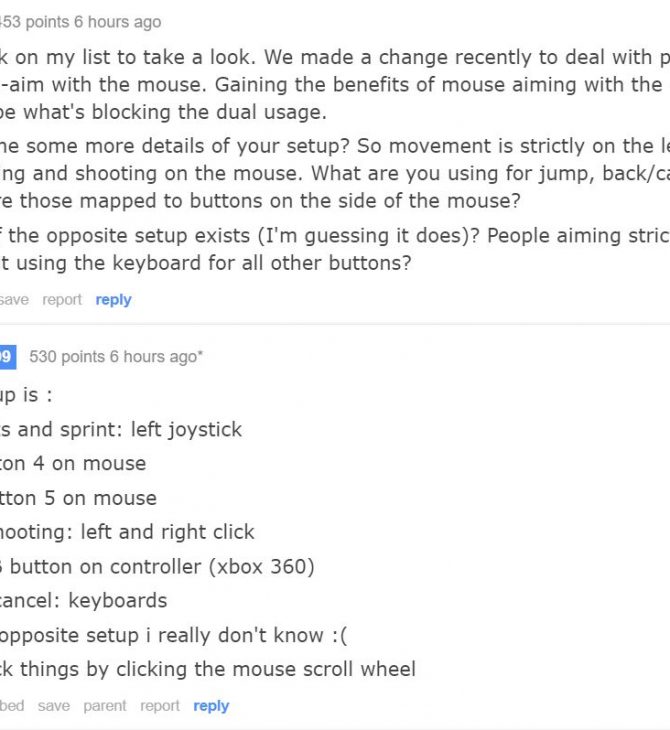This screenshot has width=670, height=730.
Task: Click reply under the xbox 360 setup comment
Action: click(x=211, y=706)
